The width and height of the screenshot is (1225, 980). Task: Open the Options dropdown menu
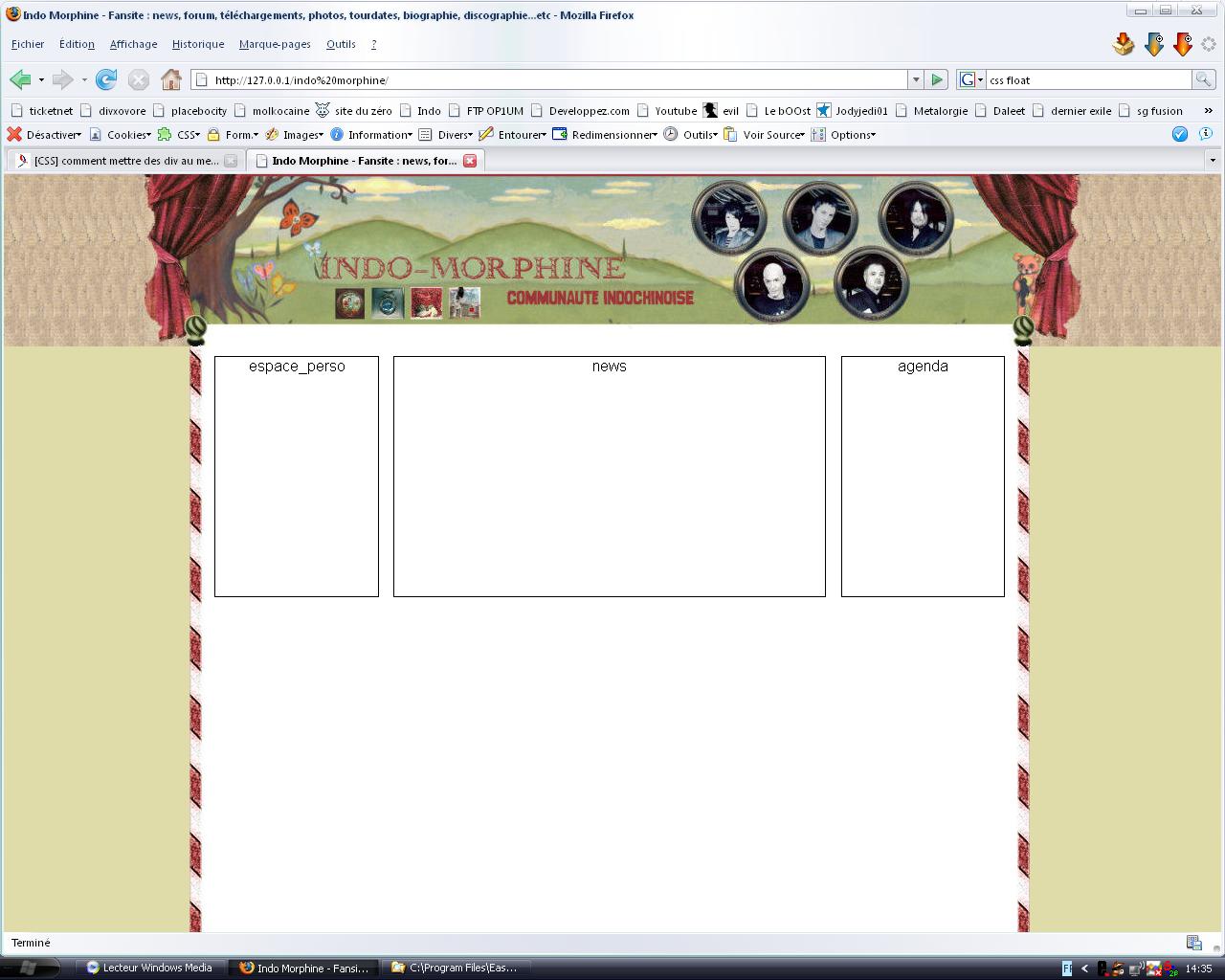click(844, 134)
